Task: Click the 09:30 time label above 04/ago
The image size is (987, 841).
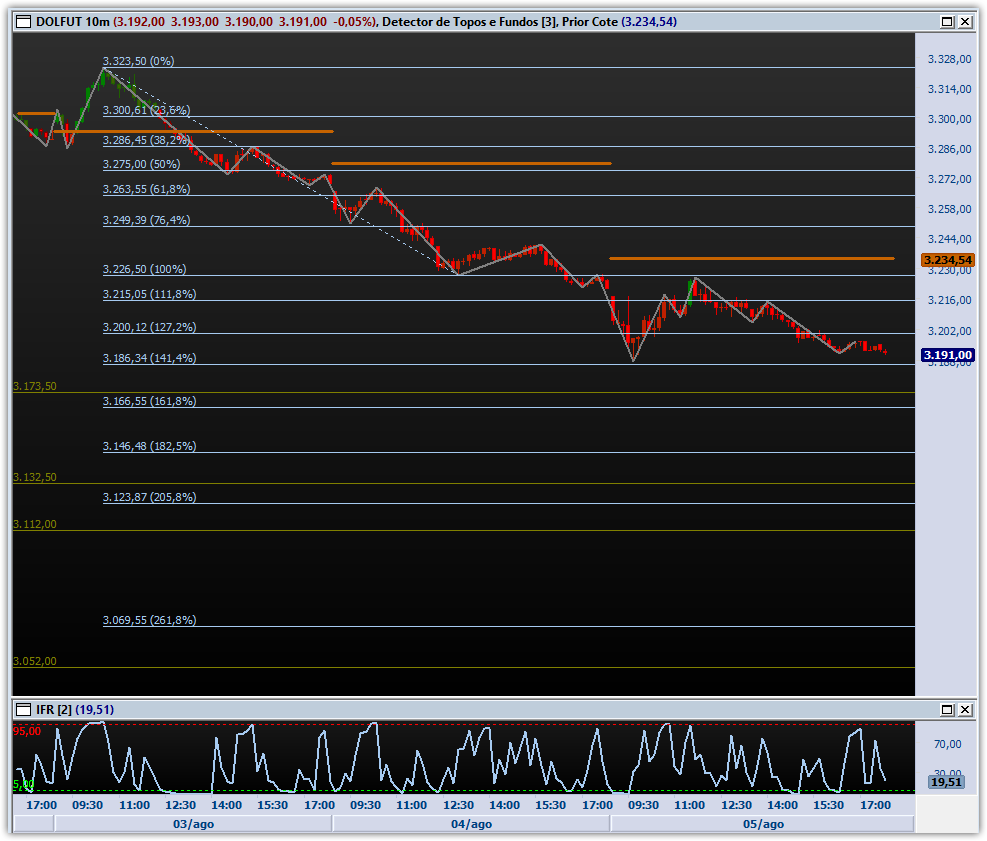Action: [365, 806]
